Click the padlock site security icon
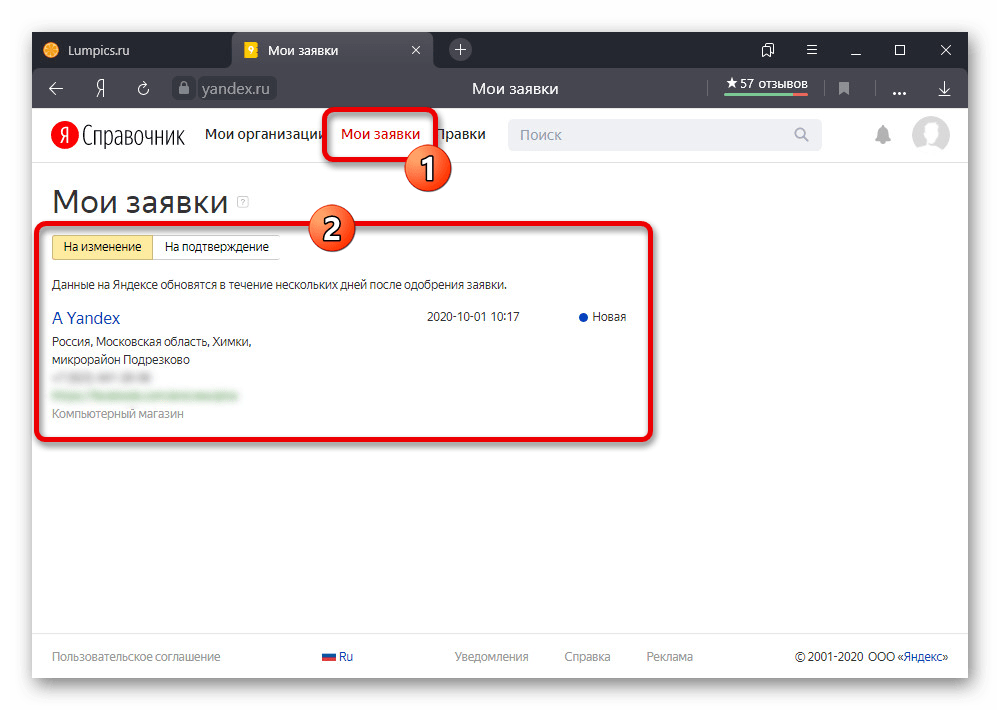 [183, 89]
